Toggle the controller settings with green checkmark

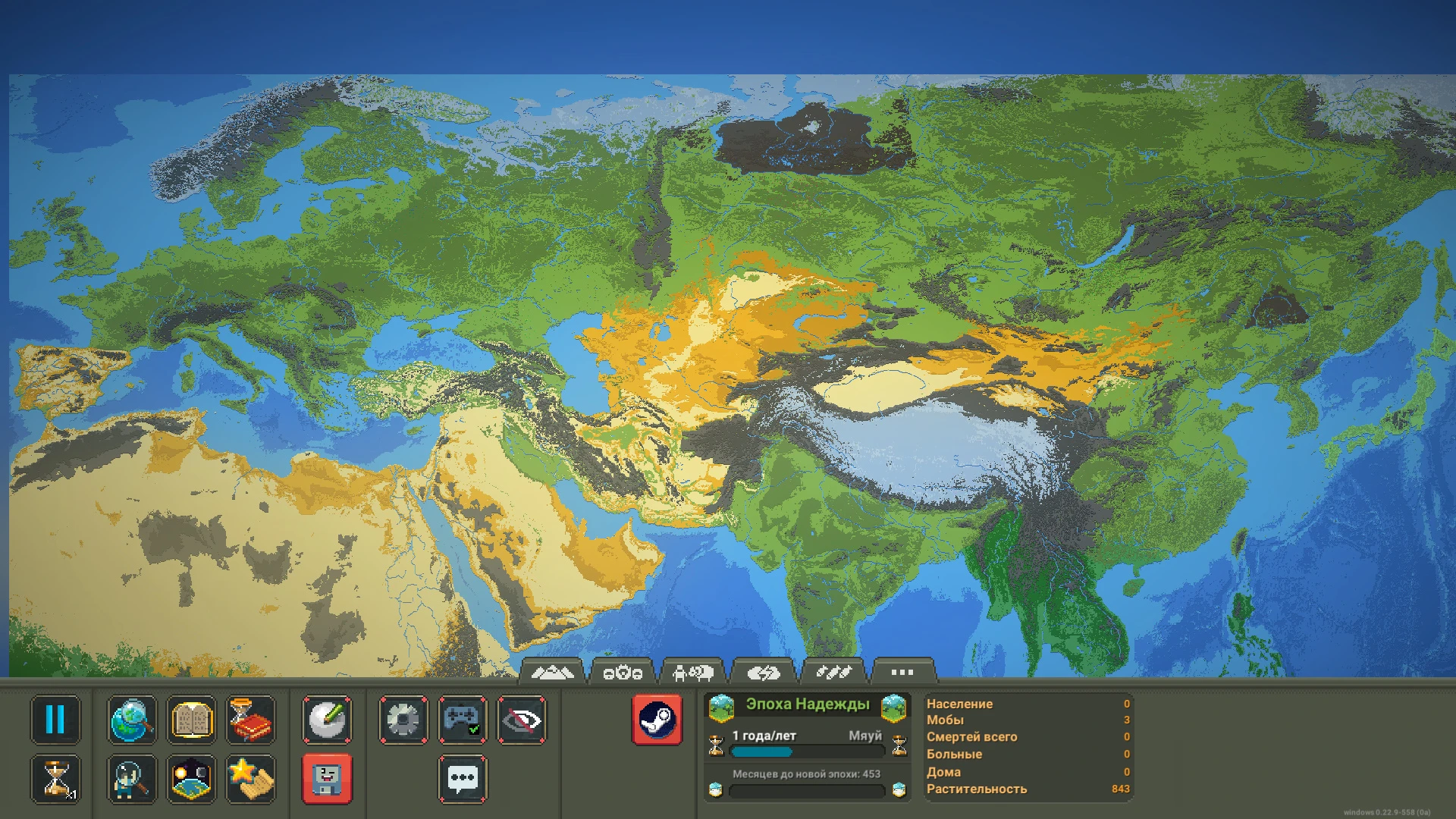click(462, 720)
